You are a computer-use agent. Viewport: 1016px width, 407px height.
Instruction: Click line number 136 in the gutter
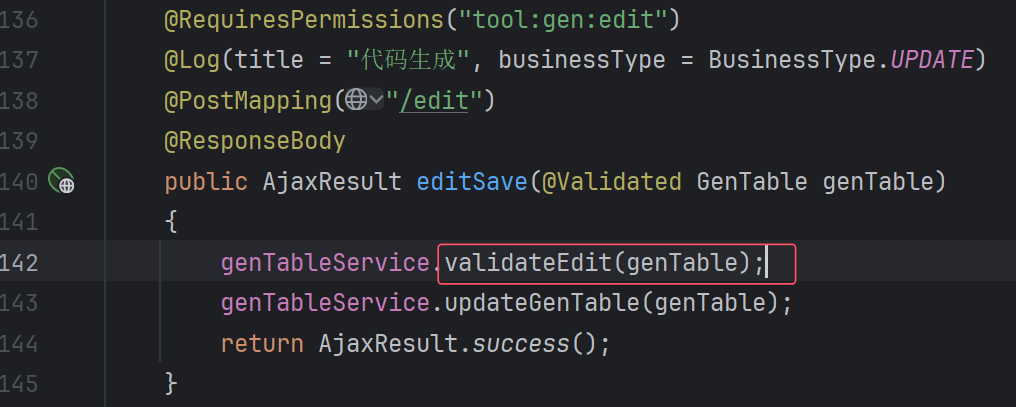tap(19, 20)
